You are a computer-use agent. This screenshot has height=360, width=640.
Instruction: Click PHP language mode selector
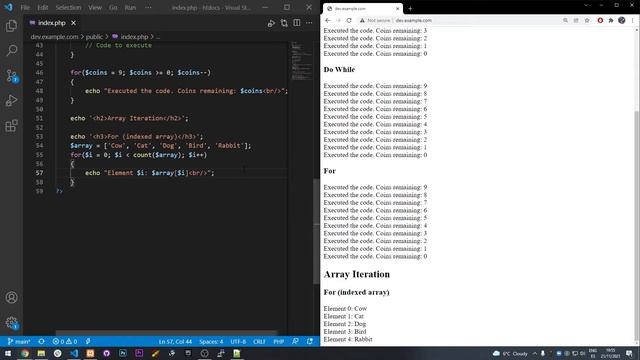coord(278,341)
